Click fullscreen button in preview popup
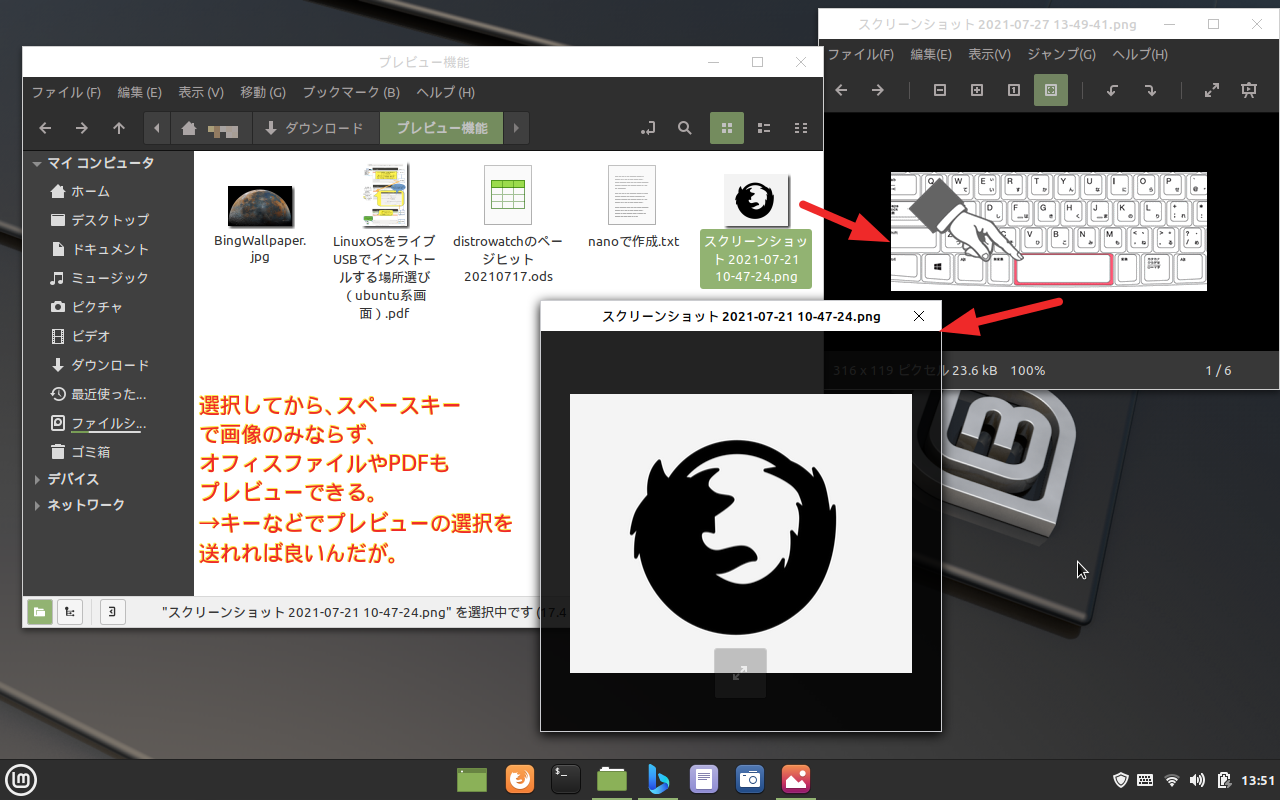The width and height of the screenshot is (1280, 800). coord(740,673)
